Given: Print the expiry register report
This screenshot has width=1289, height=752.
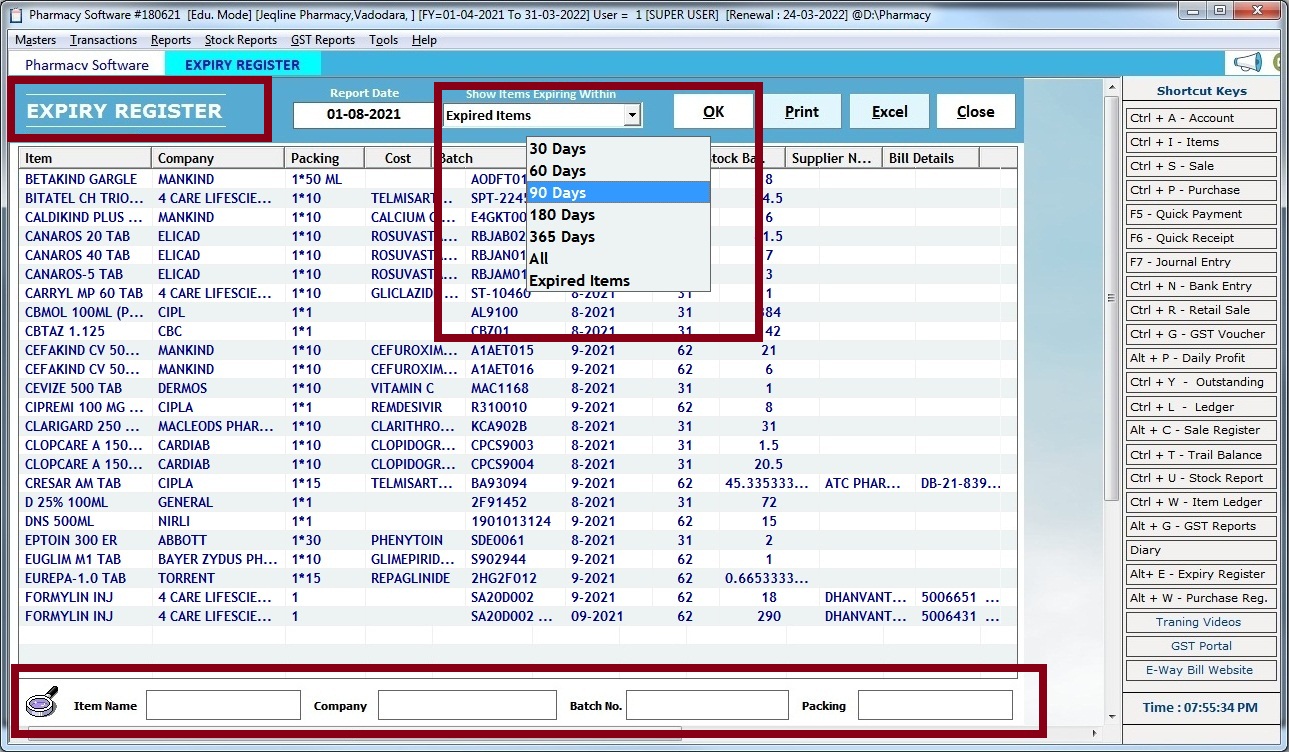Looking at the screenshot, I should (802, 111).
